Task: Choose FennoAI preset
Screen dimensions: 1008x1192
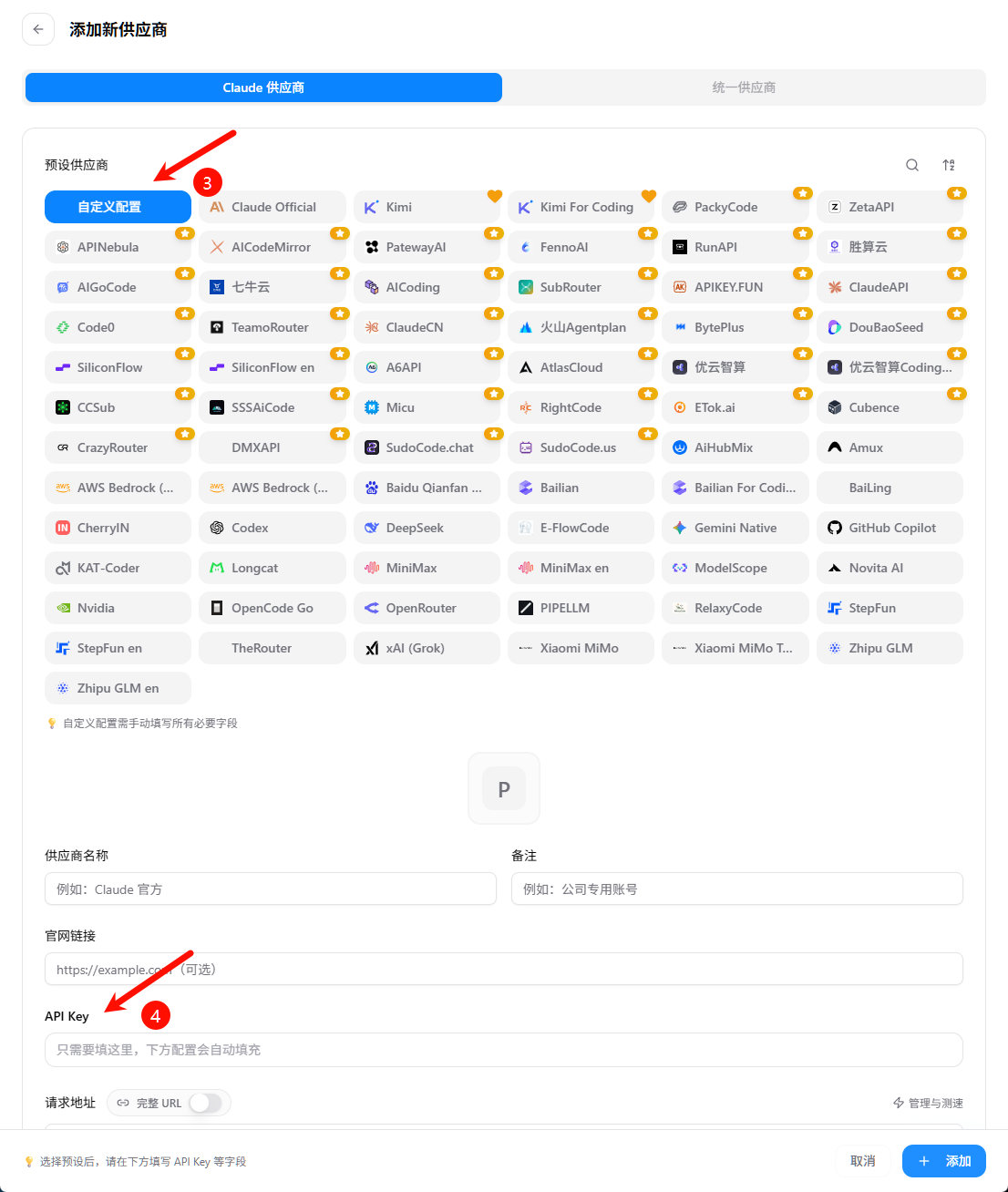Action: (x=581, y=247)
